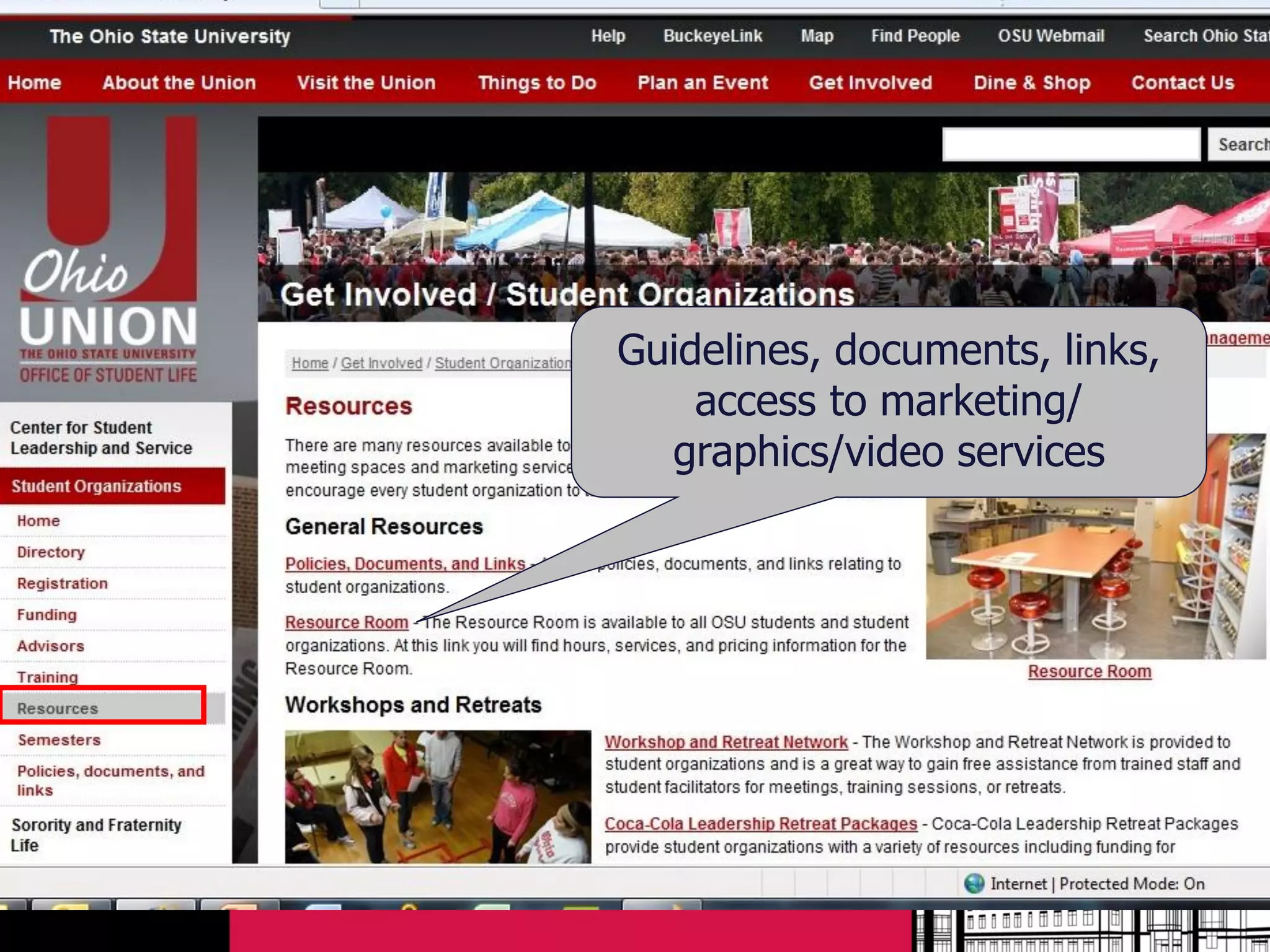The width and height of the screenshot is (1270, 952).
Task: Click the Resource Room photo
Action: coord(1096,578)
